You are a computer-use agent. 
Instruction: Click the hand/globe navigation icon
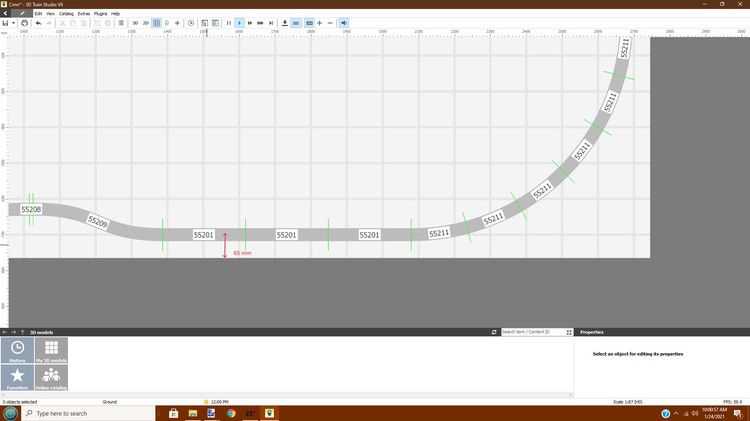point(24,23)
